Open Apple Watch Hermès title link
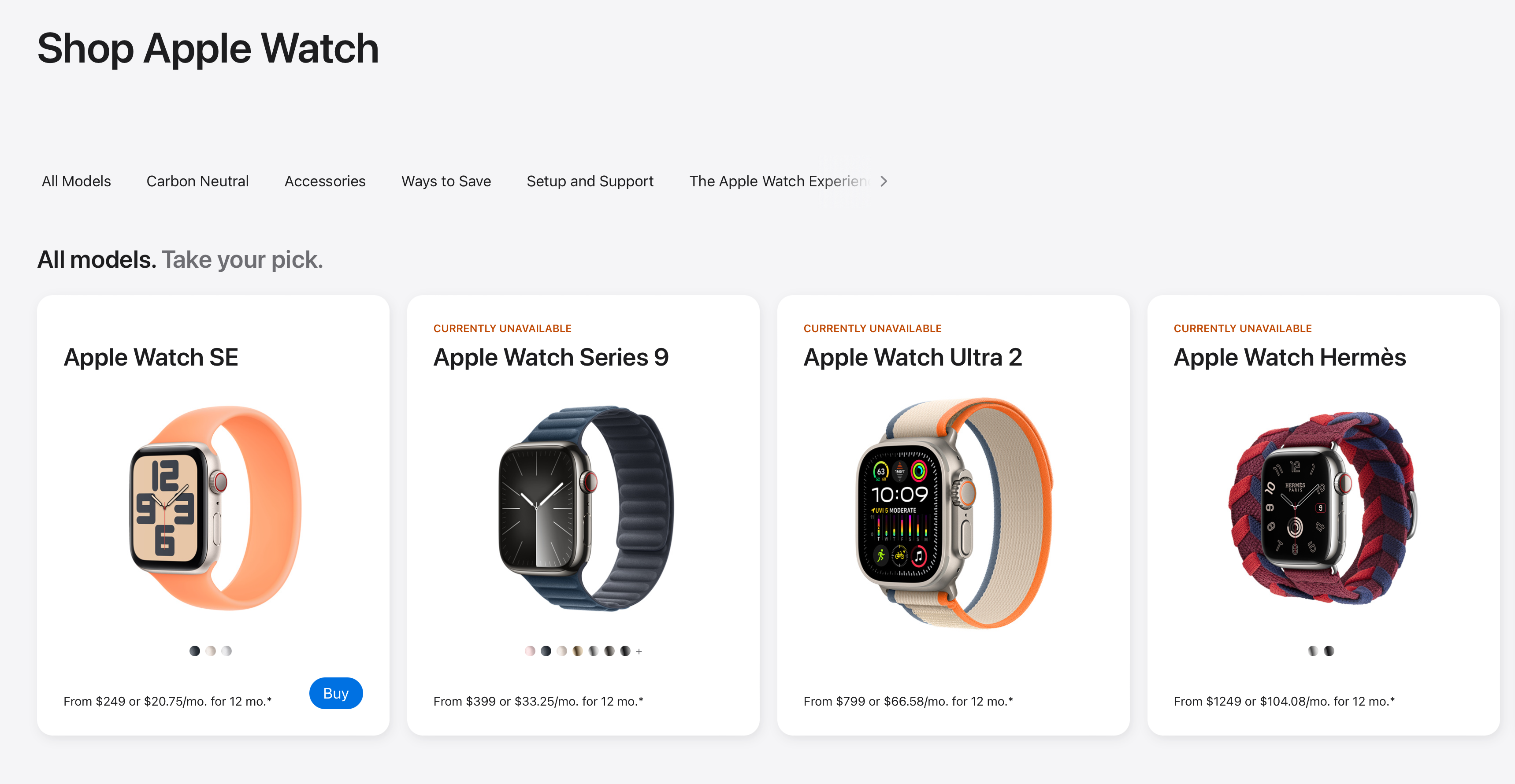Screen dimensions: 1515x784 click(1290, 357)
